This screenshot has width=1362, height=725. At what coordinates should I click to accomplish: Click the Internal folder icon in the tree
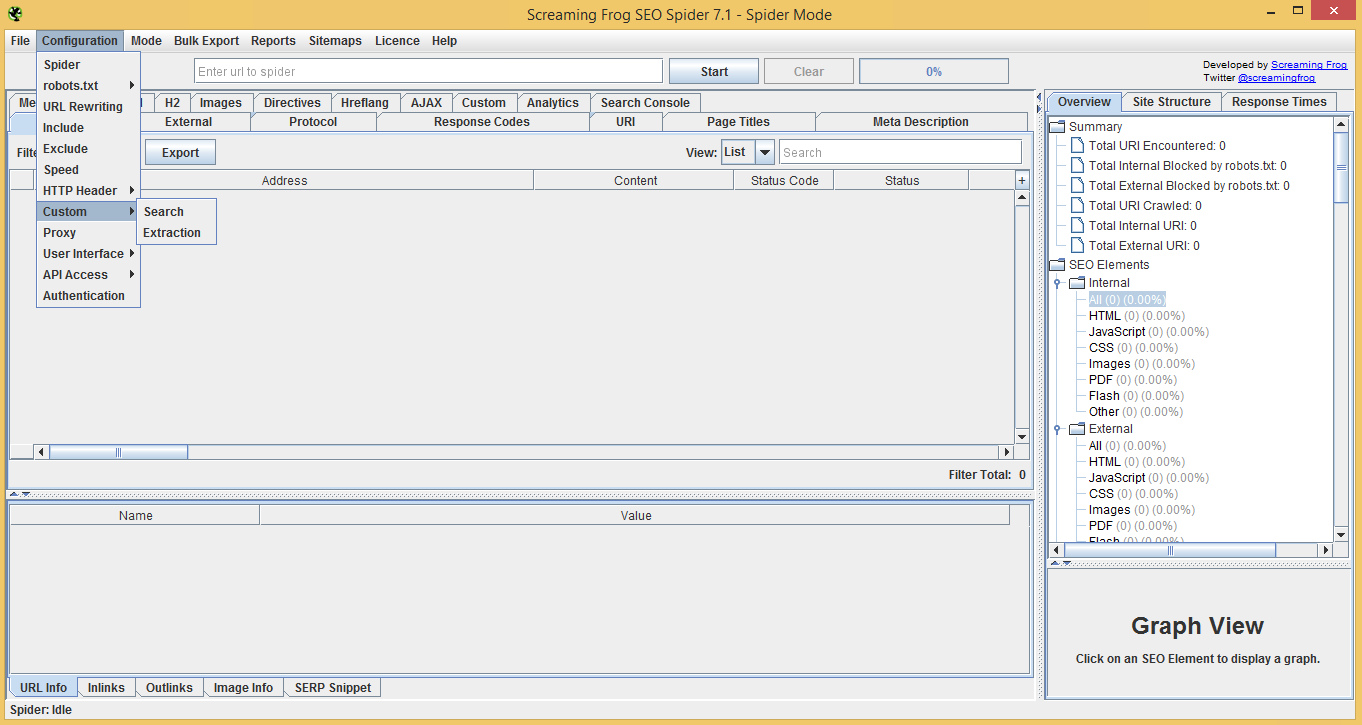[x=1077, y=283]
